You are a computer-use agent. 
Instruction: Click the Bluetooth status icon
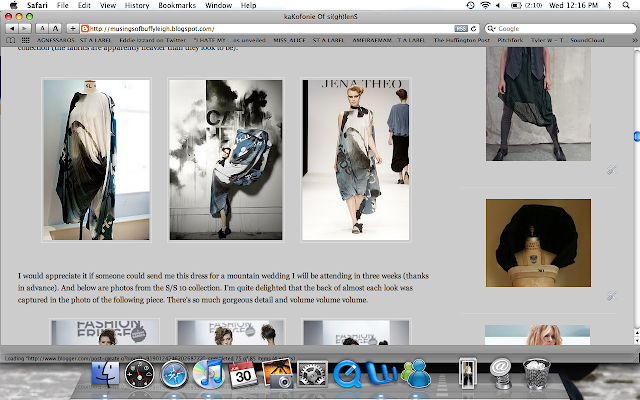(x=610, y=5)
